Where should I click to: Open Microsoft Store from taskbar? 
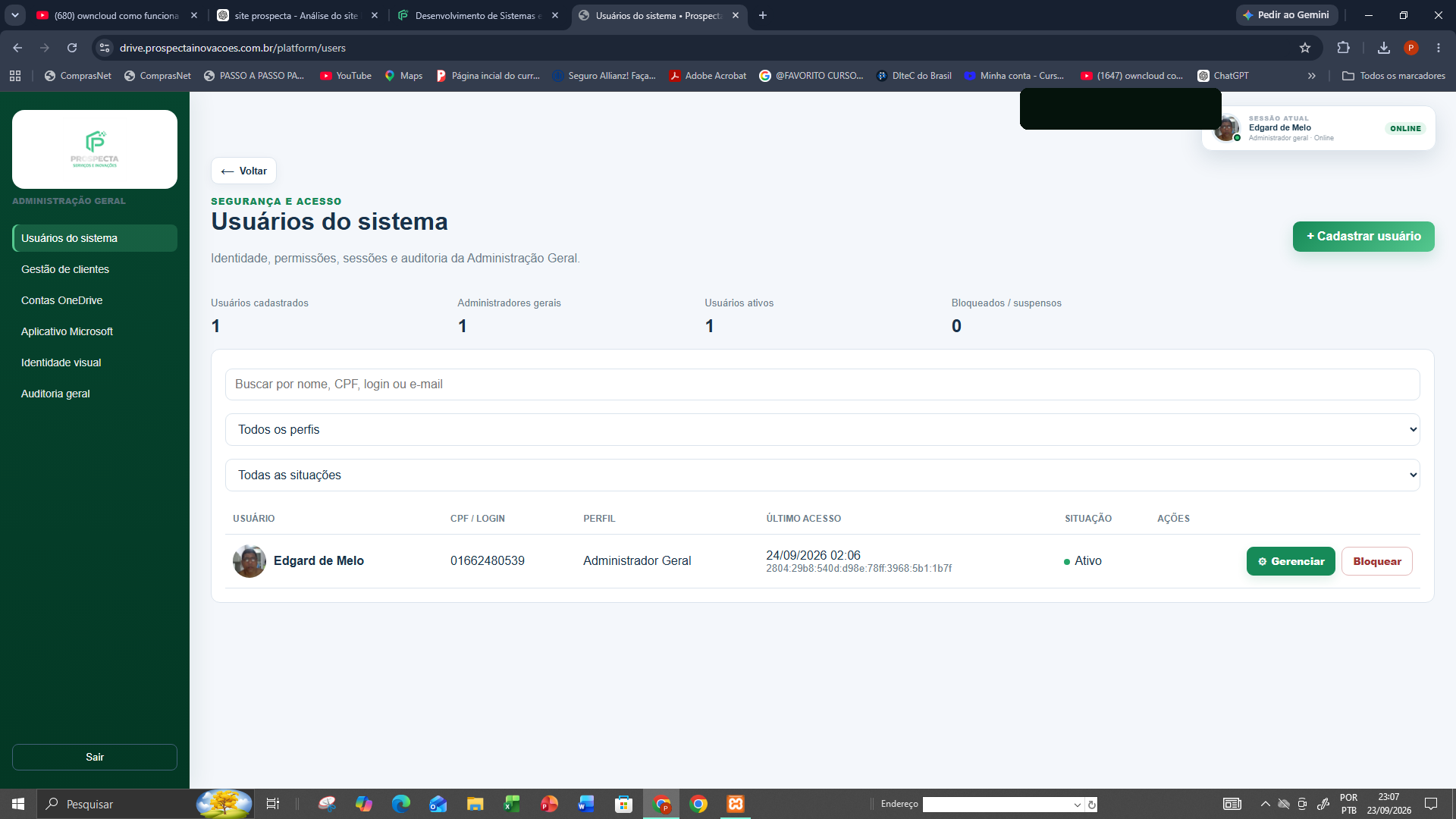(623, 804)
